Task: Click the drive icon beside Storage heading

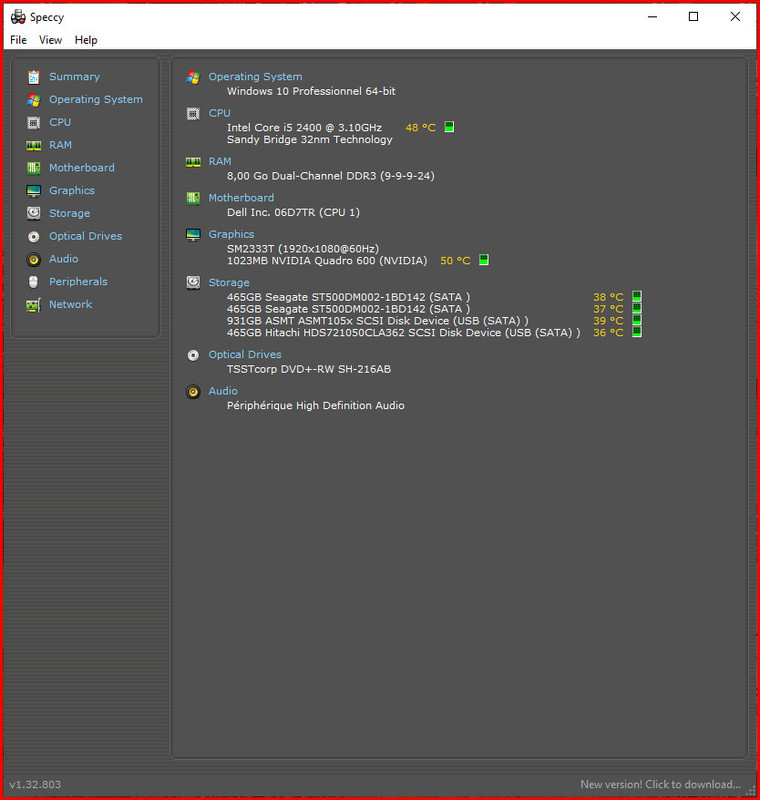Action: pyautogui.click(x=193, y=283)
